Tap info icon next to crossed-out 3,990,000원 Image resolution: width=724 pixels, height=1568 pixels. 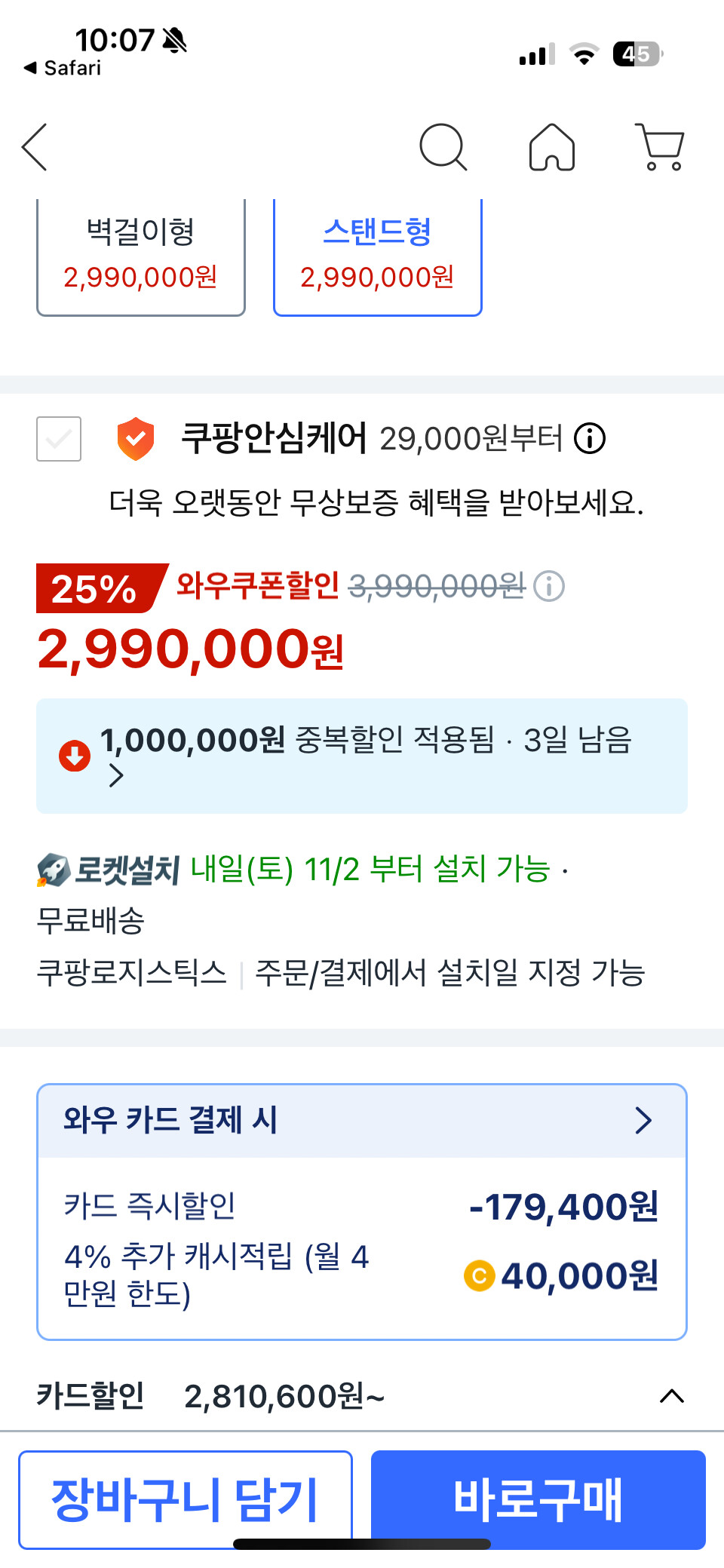click(x=549, y=586)
